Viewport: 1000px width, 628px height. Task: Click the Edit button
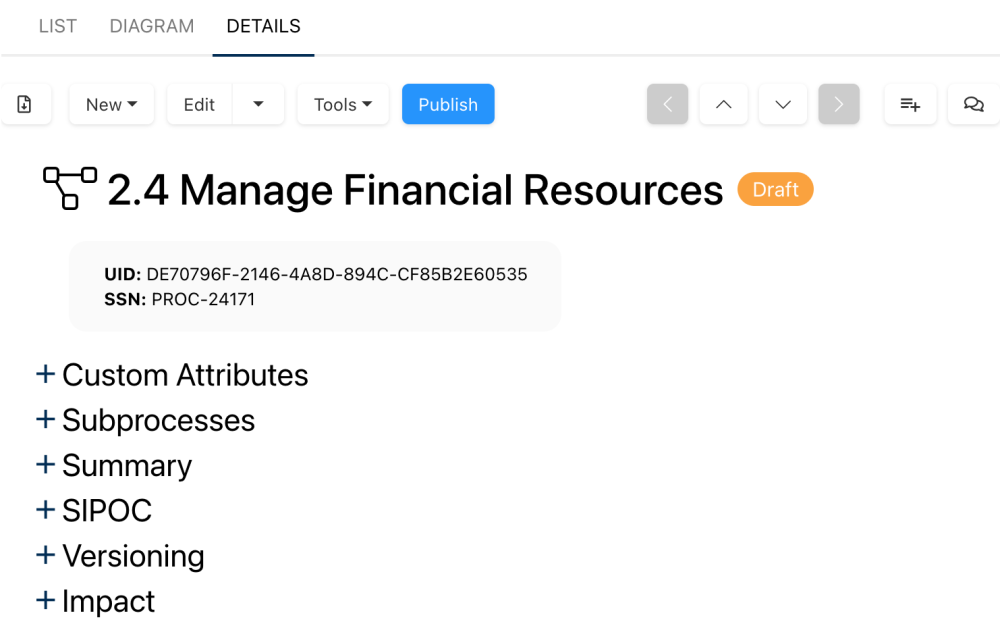point(199,104)
